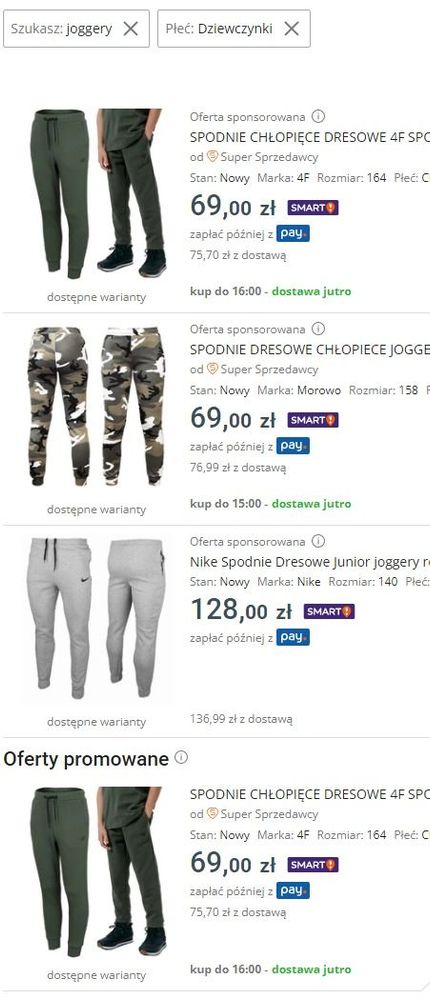Click pay icon in promoted 4F offer

[x=293, y=890]
